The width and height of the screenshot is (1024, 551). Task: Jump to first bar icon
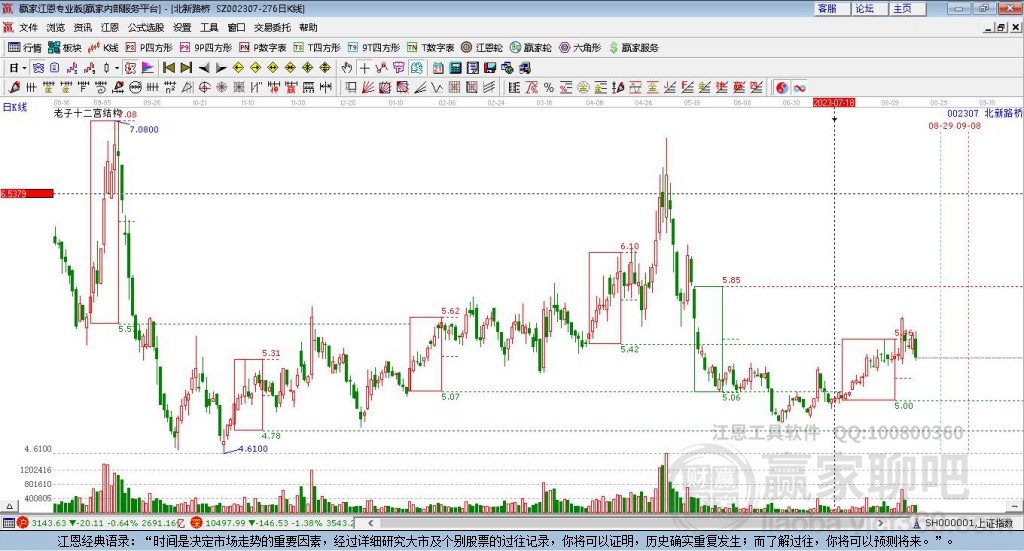click(168, 68)
